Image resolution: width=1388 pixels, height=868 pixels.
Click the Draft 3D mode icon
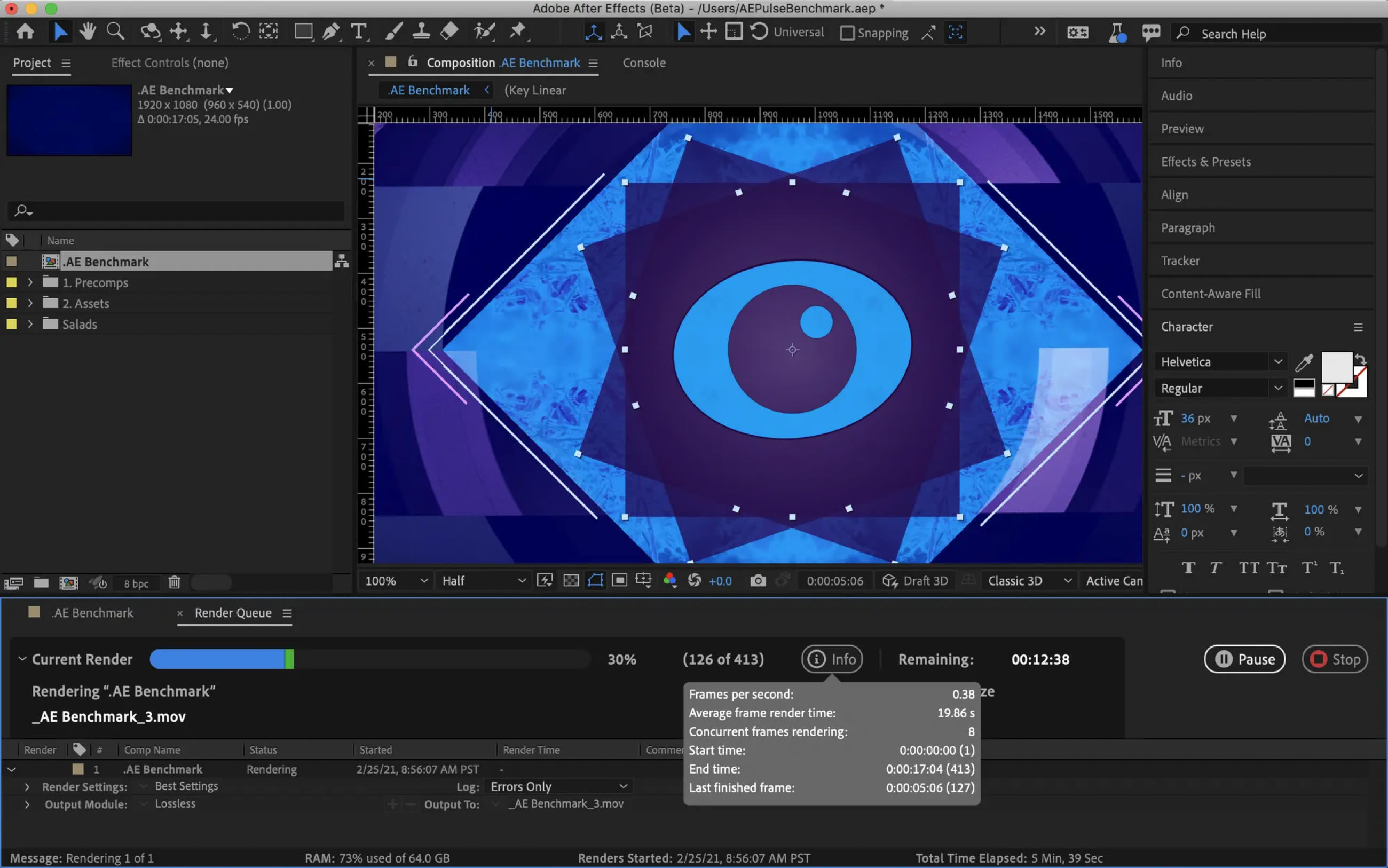point(887,580)
